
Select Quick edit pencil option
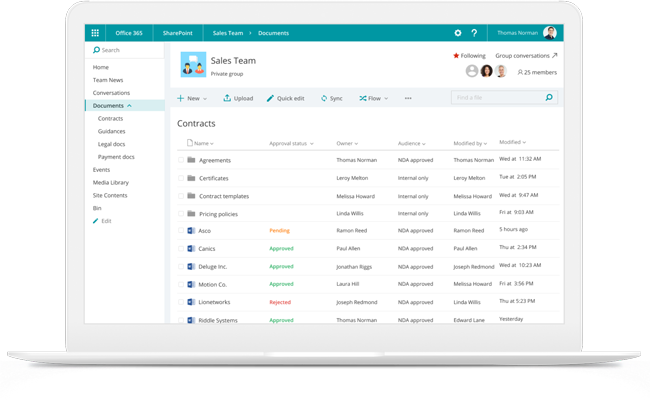285,98
